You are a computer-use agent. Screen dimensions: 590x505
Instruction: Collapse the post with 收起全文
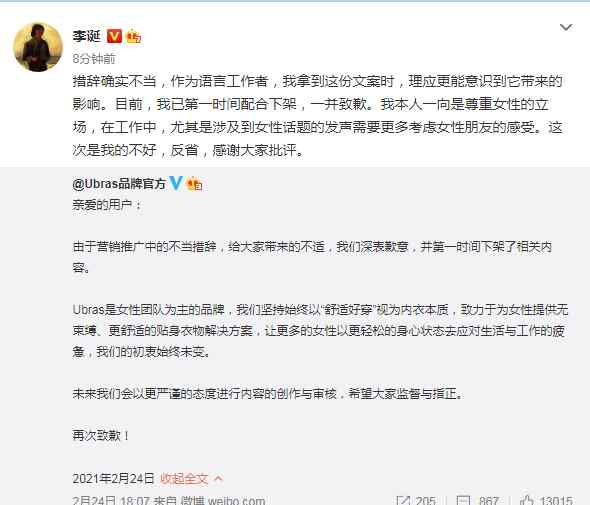[x=184, y=479]
